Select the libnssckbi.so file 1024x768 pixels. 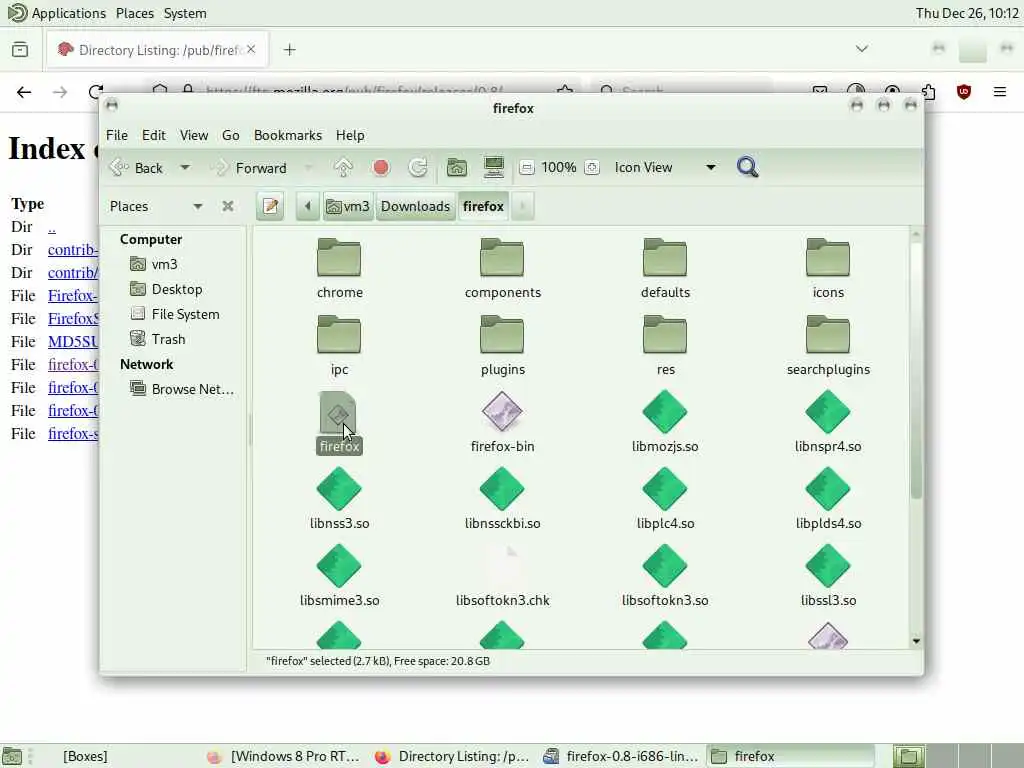coord(502,499)
